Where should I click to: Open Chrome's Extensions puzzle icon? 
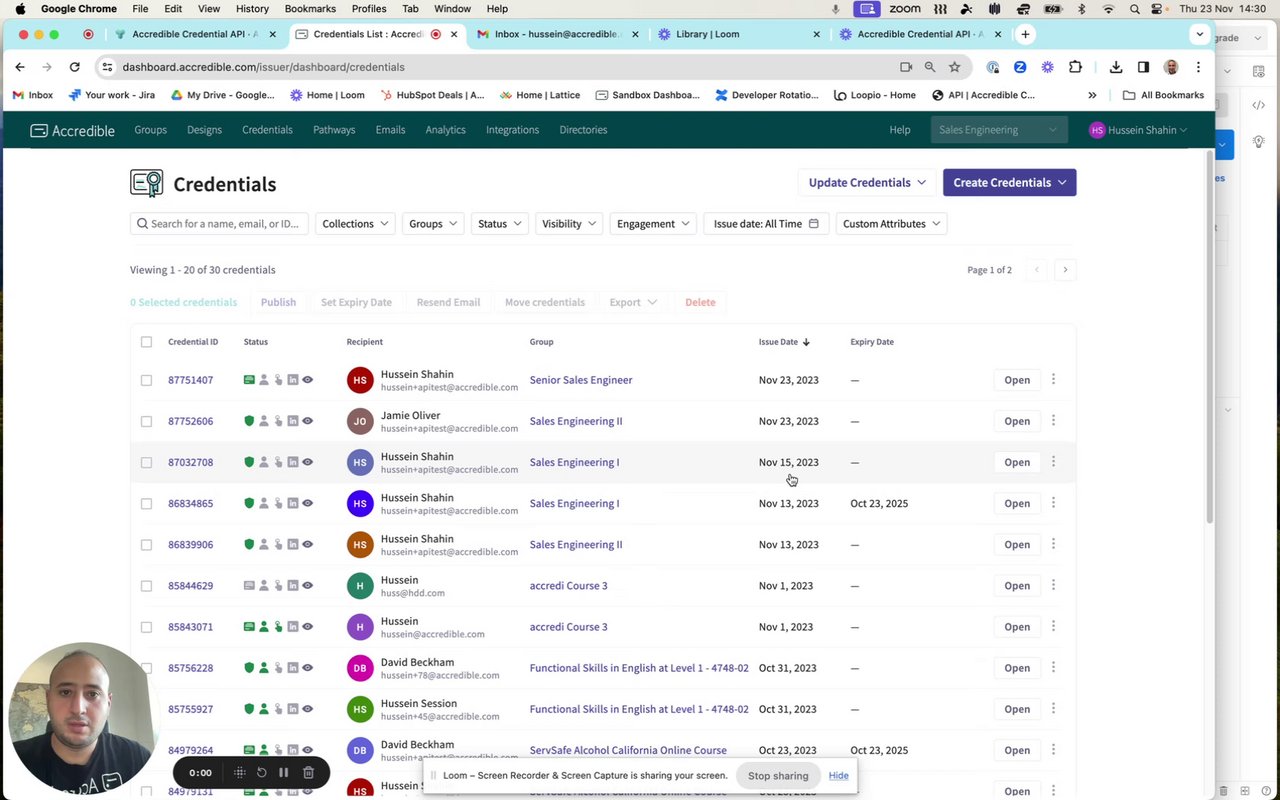[x=1075, y=67]
